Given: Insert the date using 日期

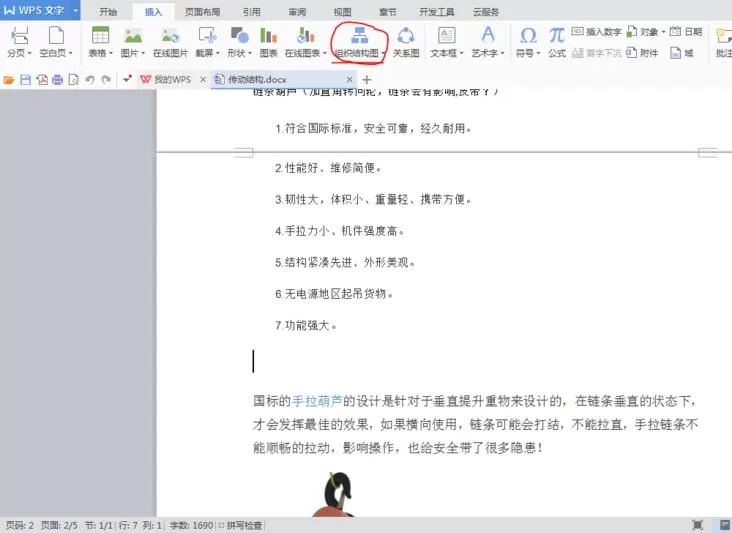Looking at the screenshot, I should tap(686, 32).
